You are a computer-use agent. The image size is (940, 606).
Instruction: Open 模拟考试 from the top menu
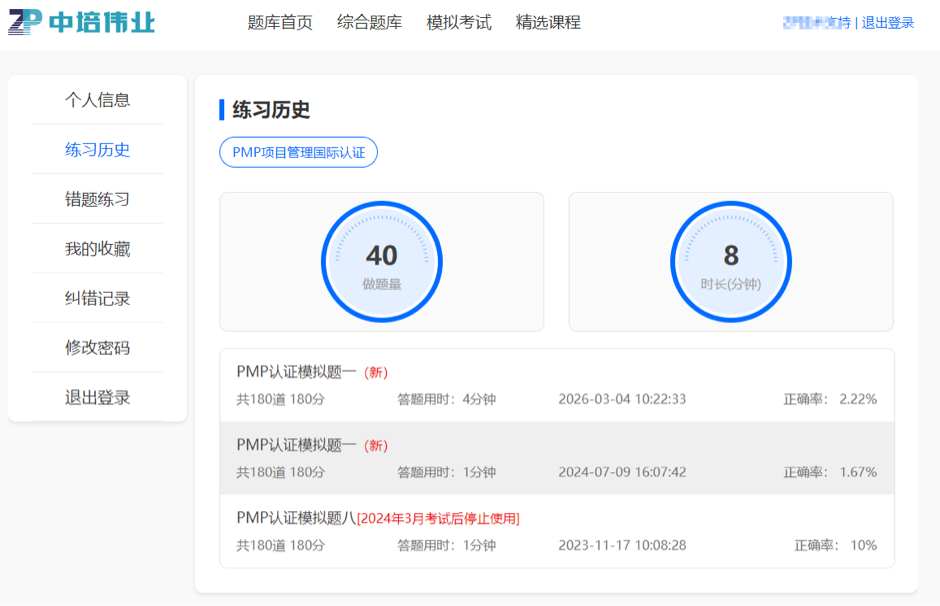[x=458, y=22]
